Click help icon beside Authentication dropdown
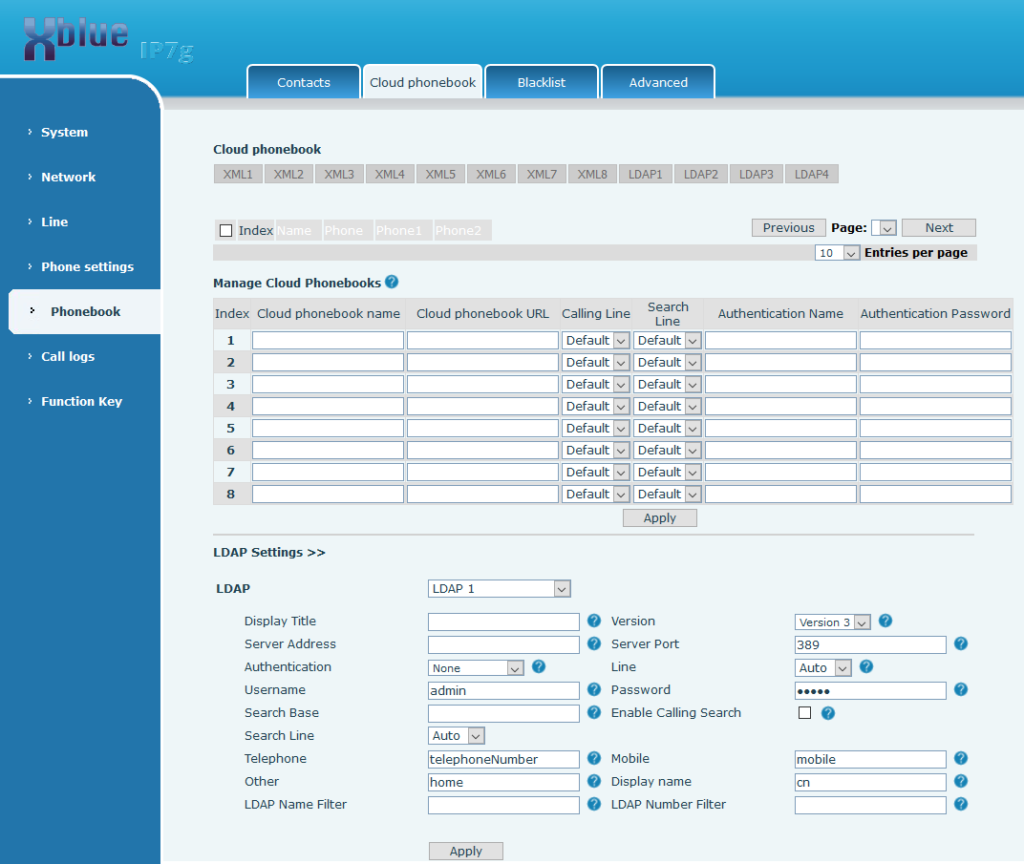1024x864 pixels. [x=539, y=667]
